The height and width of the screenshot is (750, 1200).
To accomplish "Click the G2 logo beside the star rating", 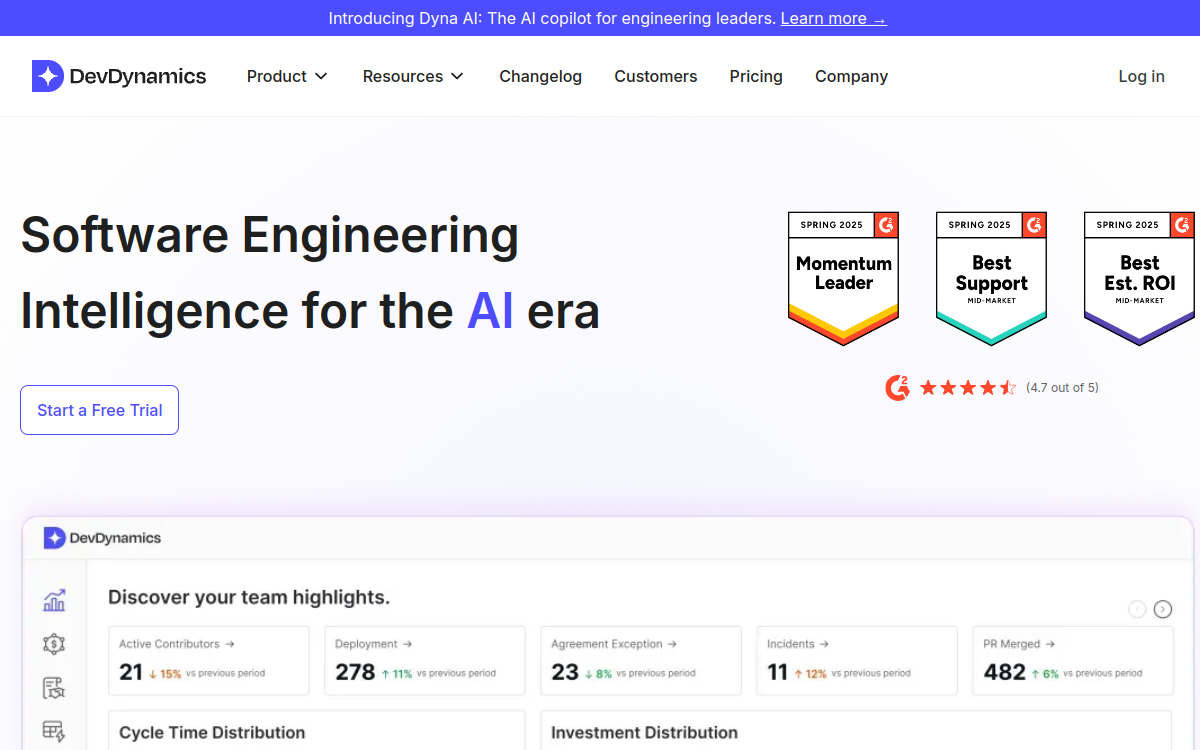I will pyautogui.click(x=897, y=388).
